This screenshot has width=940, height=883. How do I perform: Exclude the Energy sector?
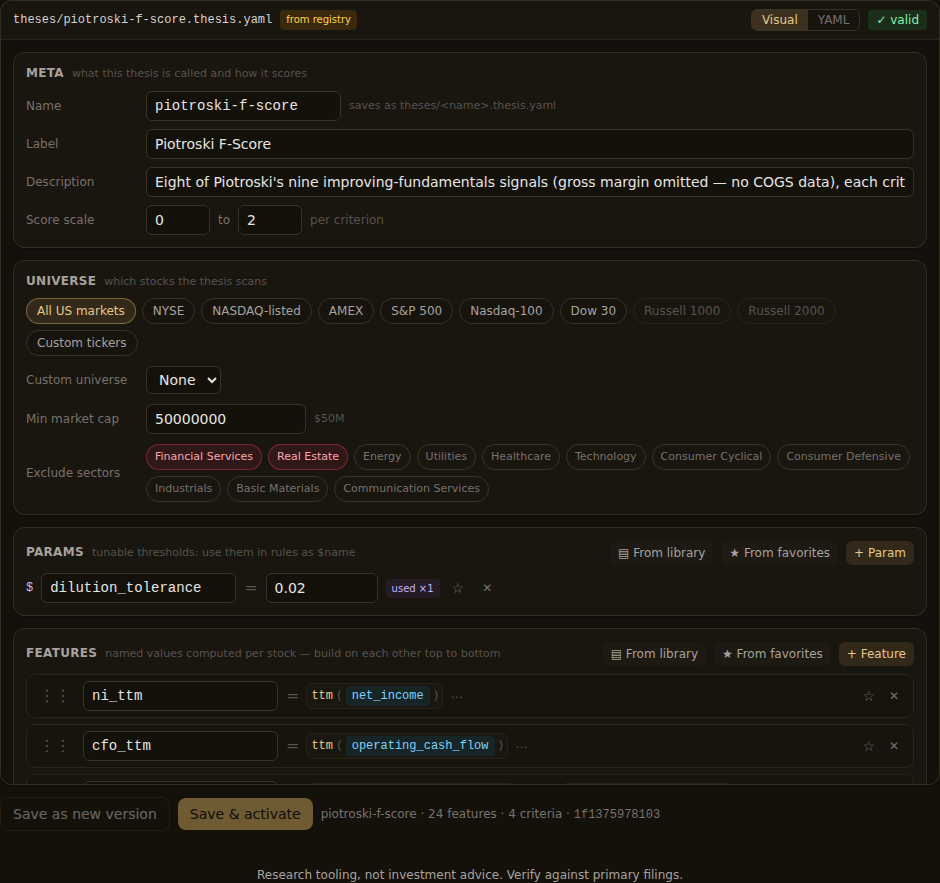(382, 457)
